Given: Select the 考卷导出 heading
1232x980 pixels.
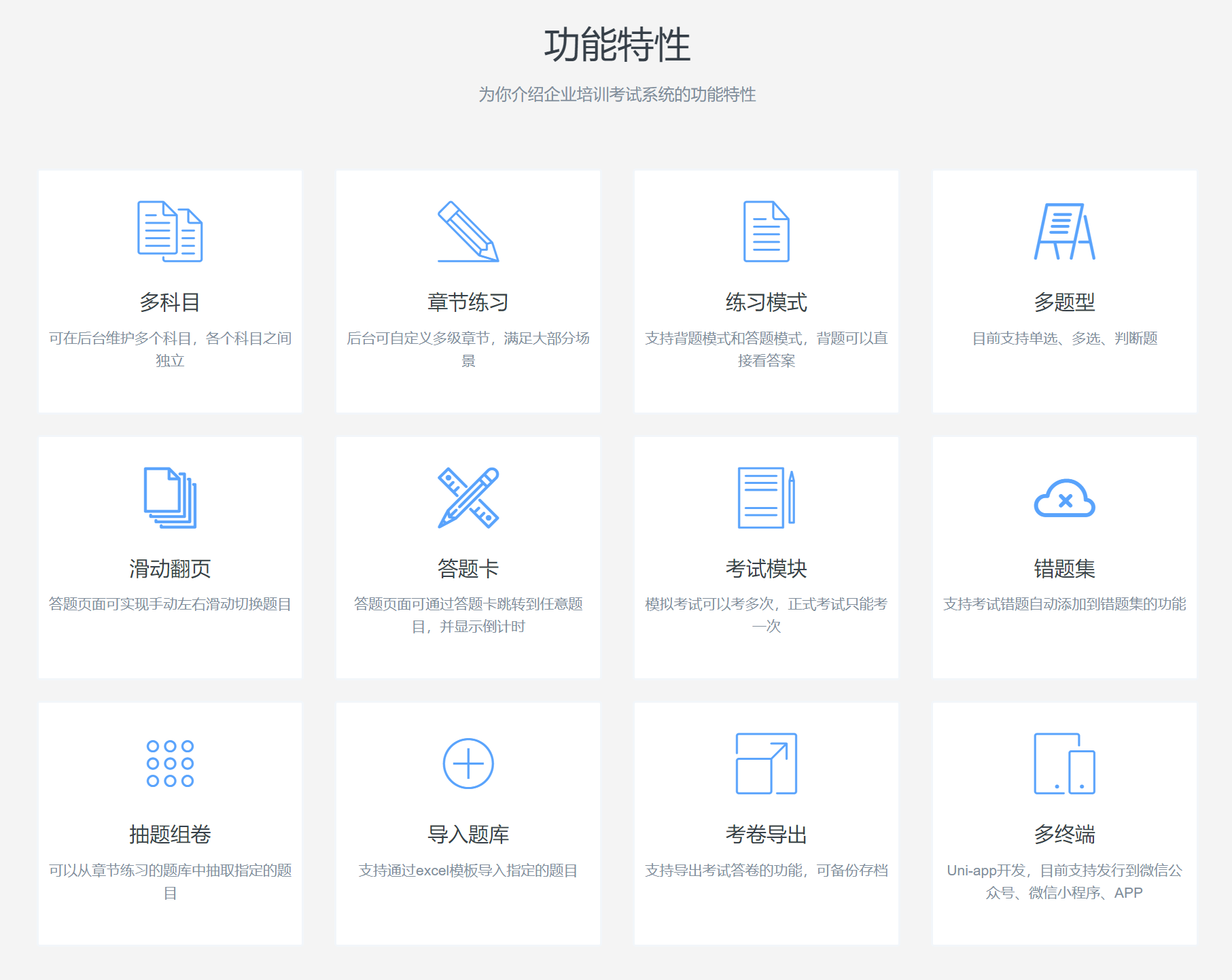Looking at the screenshot, I should 766,834.
